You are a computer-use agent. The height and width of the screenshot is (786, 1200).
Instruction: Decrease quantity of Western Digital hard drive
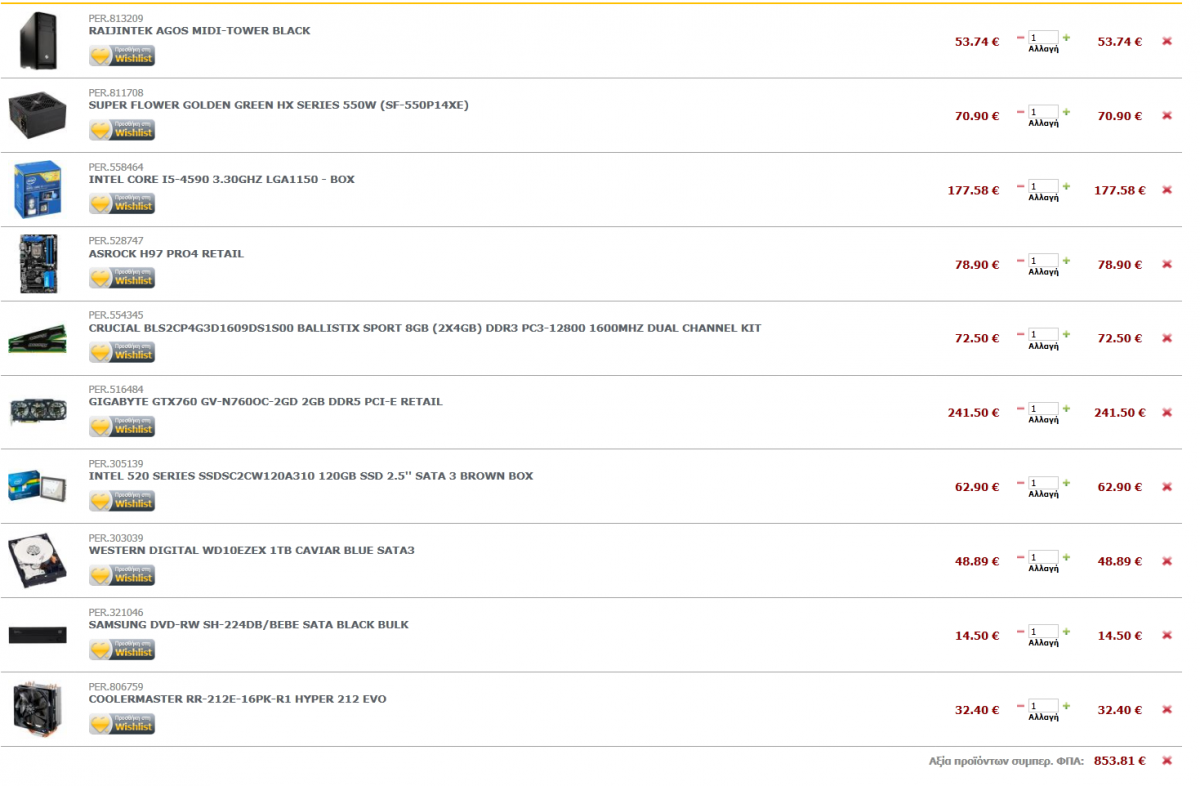point(1021,557)
